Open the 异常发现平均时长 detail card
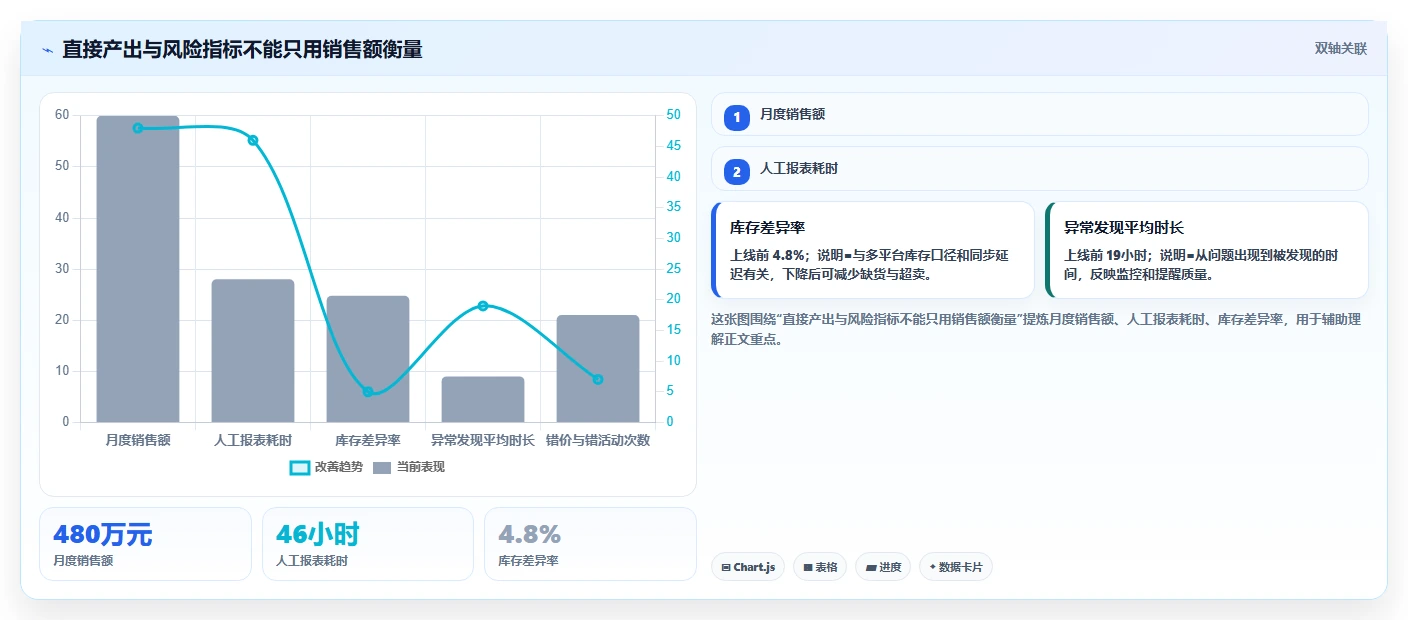Image resolution: width=1408 pixels, height=620 pixels. 1206,250
